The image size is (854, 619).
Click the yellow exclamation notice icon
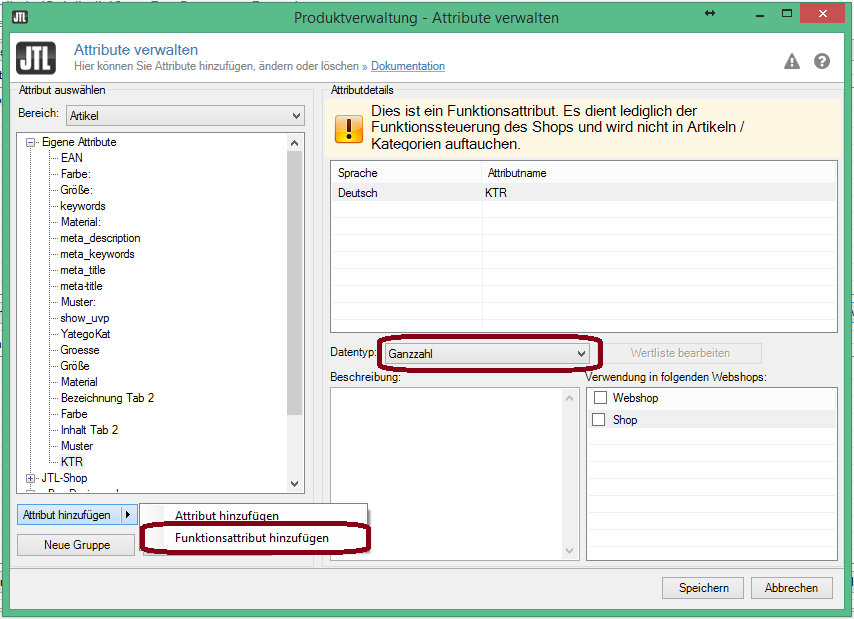pos(349,129)
